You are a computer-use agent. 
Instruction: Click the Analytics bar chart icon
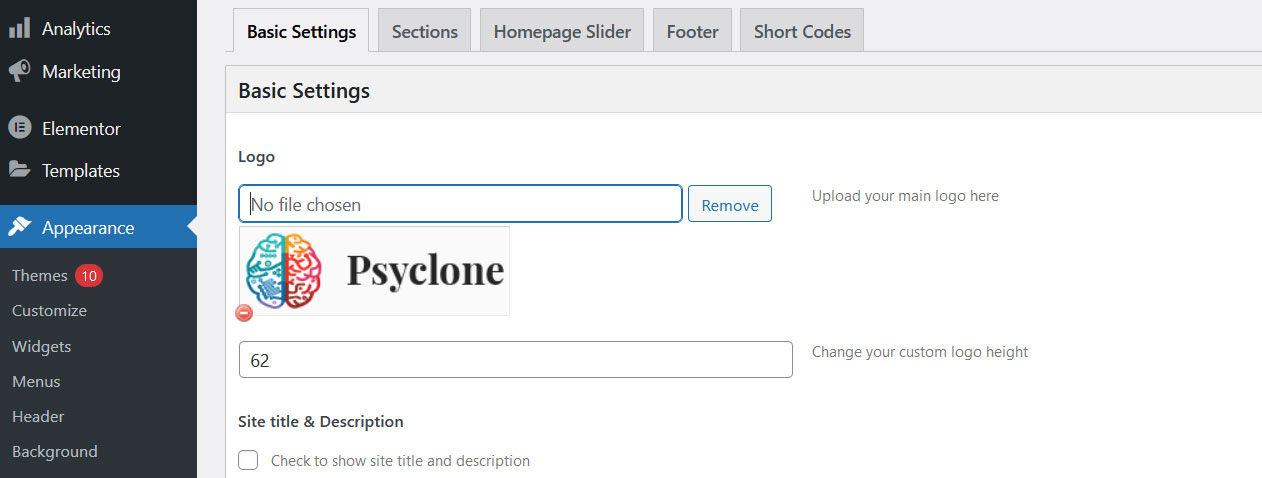[x=19, y=28]
